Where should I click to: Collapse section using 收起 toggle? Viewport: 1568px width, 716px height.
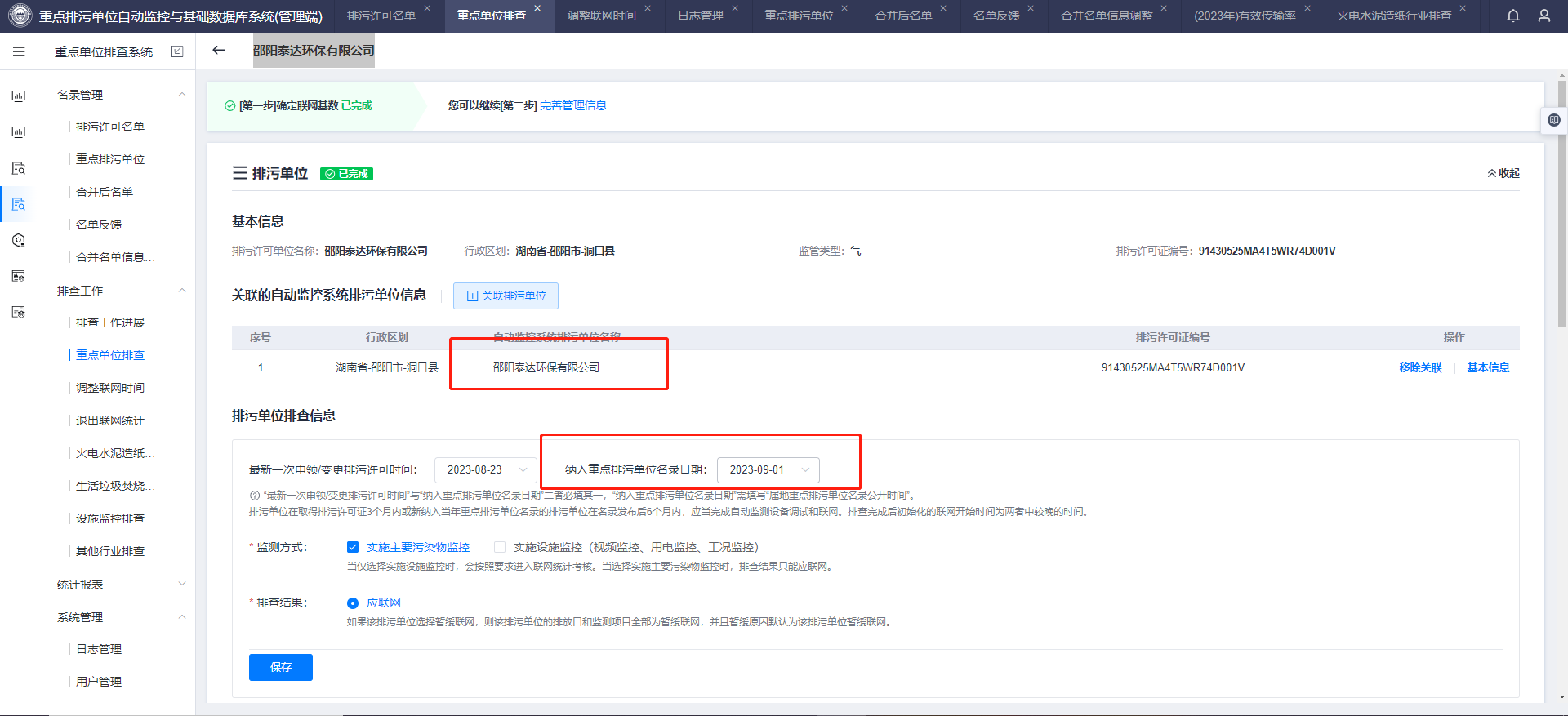click(x=1503, y=173)
